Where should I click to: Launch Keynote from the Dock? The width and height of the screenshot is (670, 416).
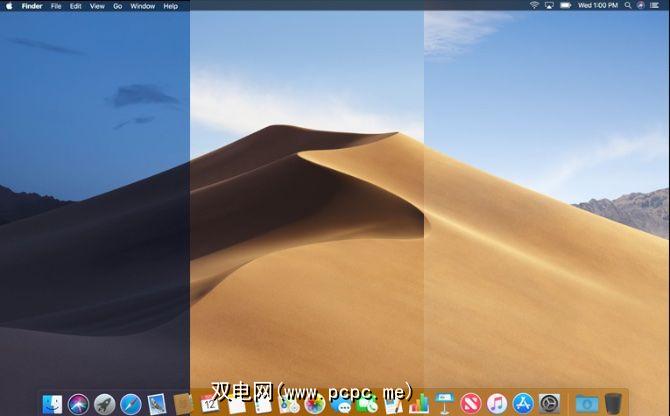click(x=444, y=403)
